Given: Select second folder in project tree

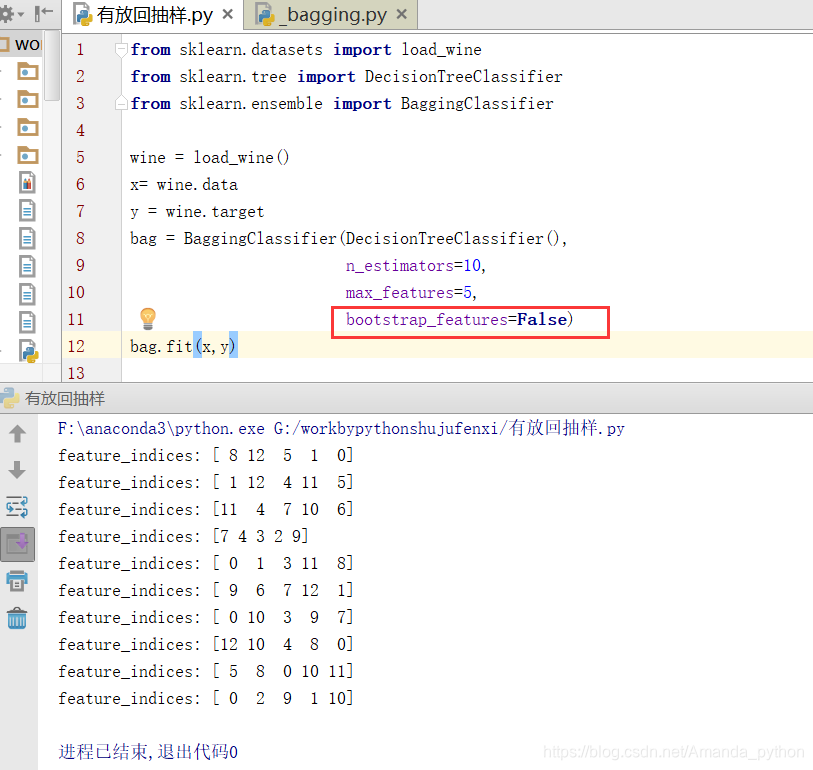Looking at the screenshot, I should coord(27,99).
